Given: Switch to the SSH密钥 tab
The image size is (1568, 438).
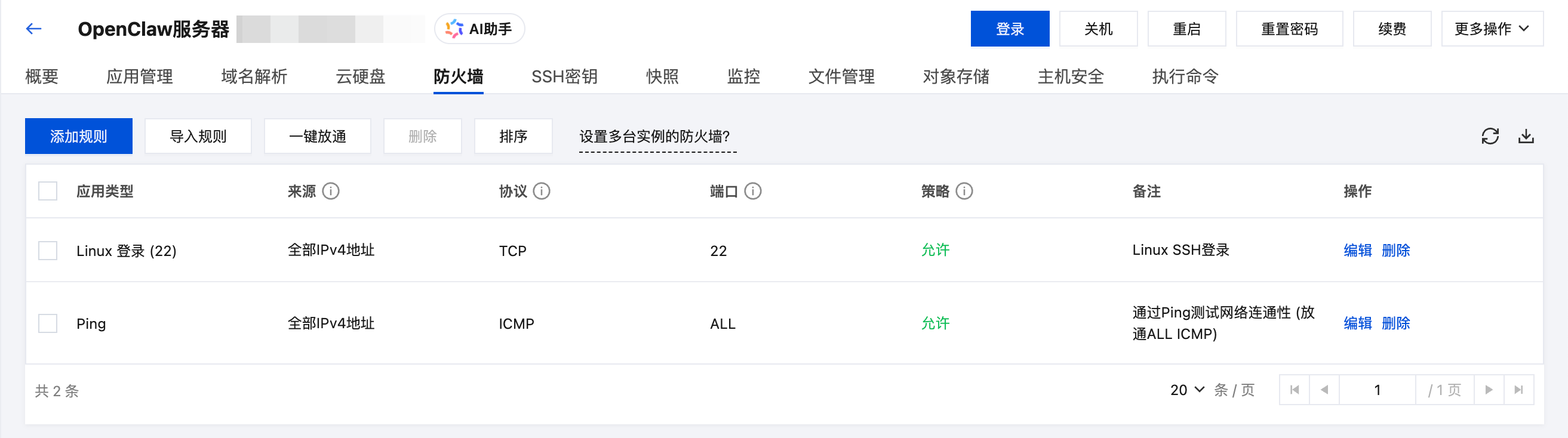Looking at the screenshot, I should tap(564, 76).
